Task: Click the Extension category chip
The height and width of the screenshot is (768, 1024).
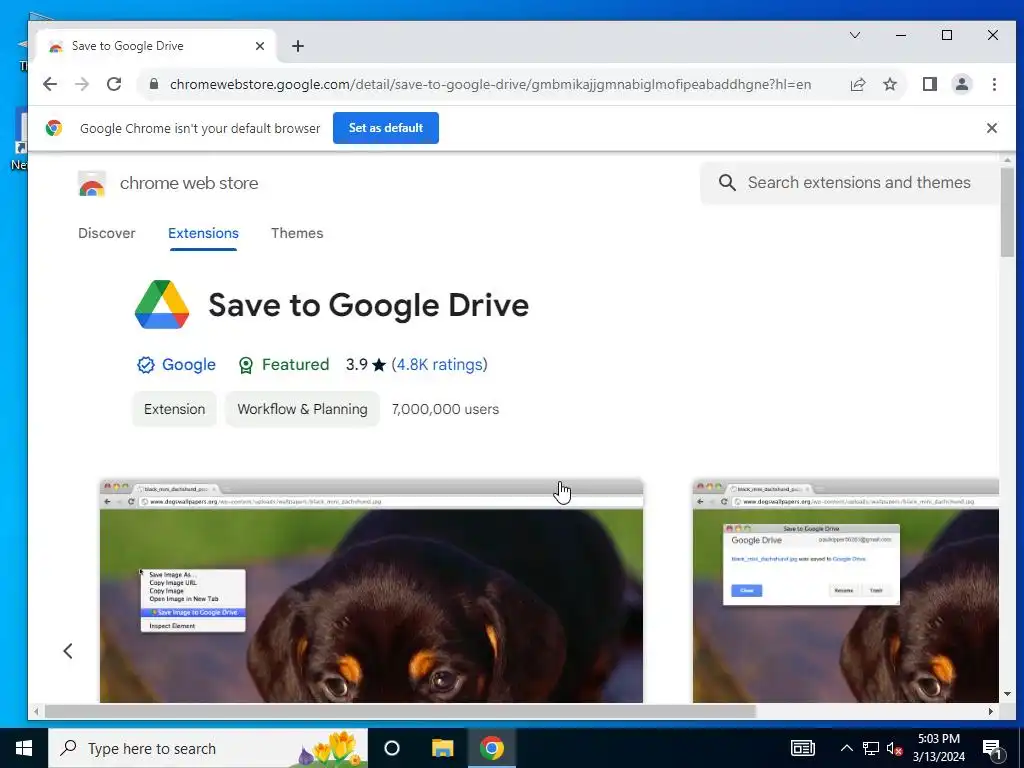Action: pos(174,409)
